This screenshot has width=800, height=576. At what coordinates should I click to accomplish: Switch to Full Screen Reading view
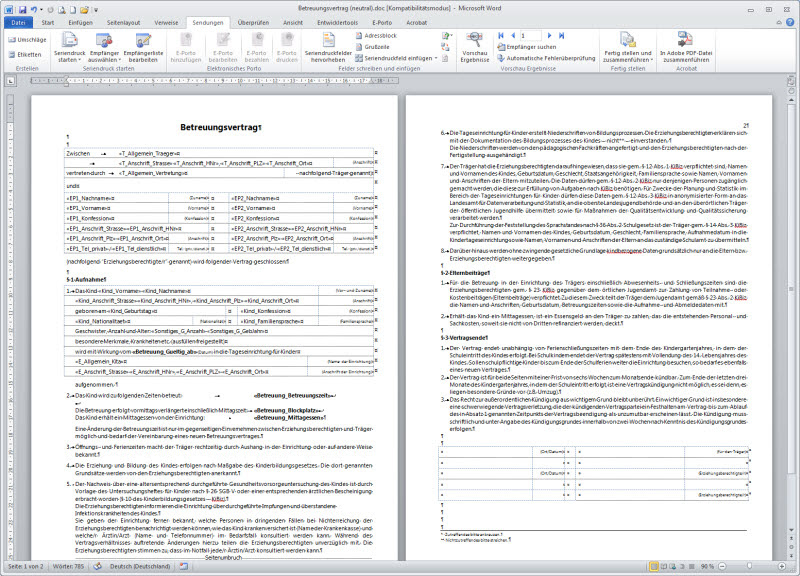664,566
